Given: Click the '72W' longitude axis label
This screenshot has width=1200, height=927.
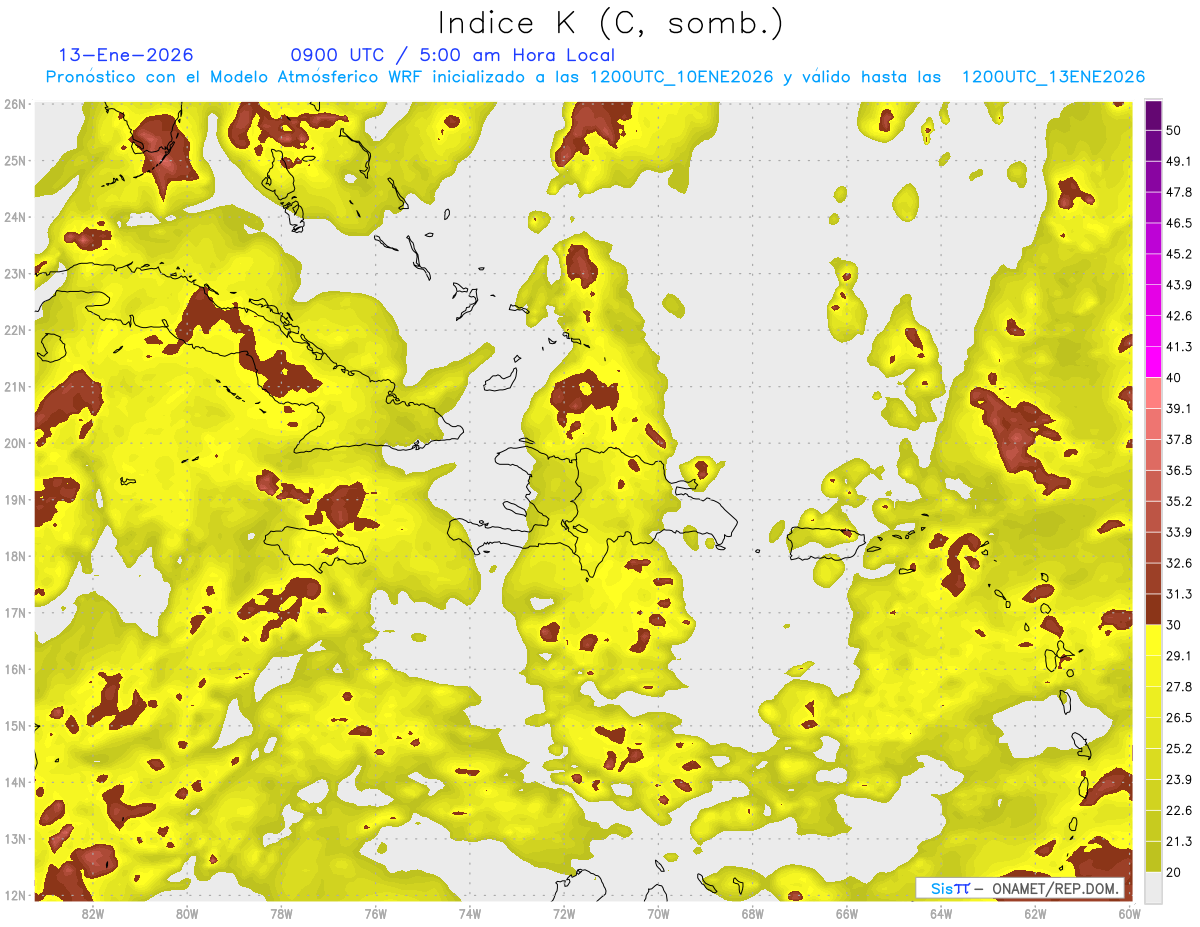Looking at the screenshot, I should click(564, 913).
